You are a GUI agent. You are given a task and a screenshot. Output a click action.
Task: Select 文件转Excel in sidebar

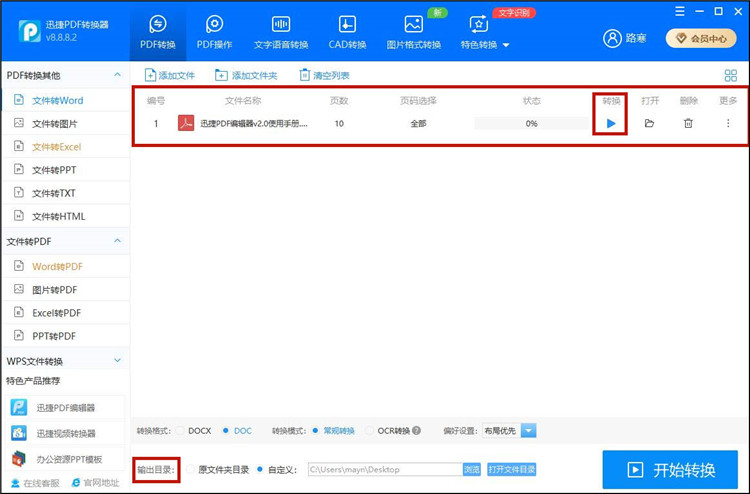click(66, 147)
